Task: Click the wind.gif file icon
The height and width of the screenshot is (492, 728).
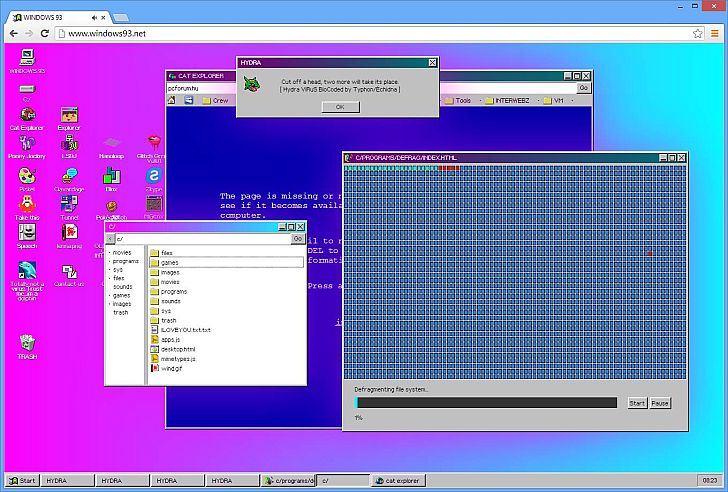Action: click(x=155, y=368)
